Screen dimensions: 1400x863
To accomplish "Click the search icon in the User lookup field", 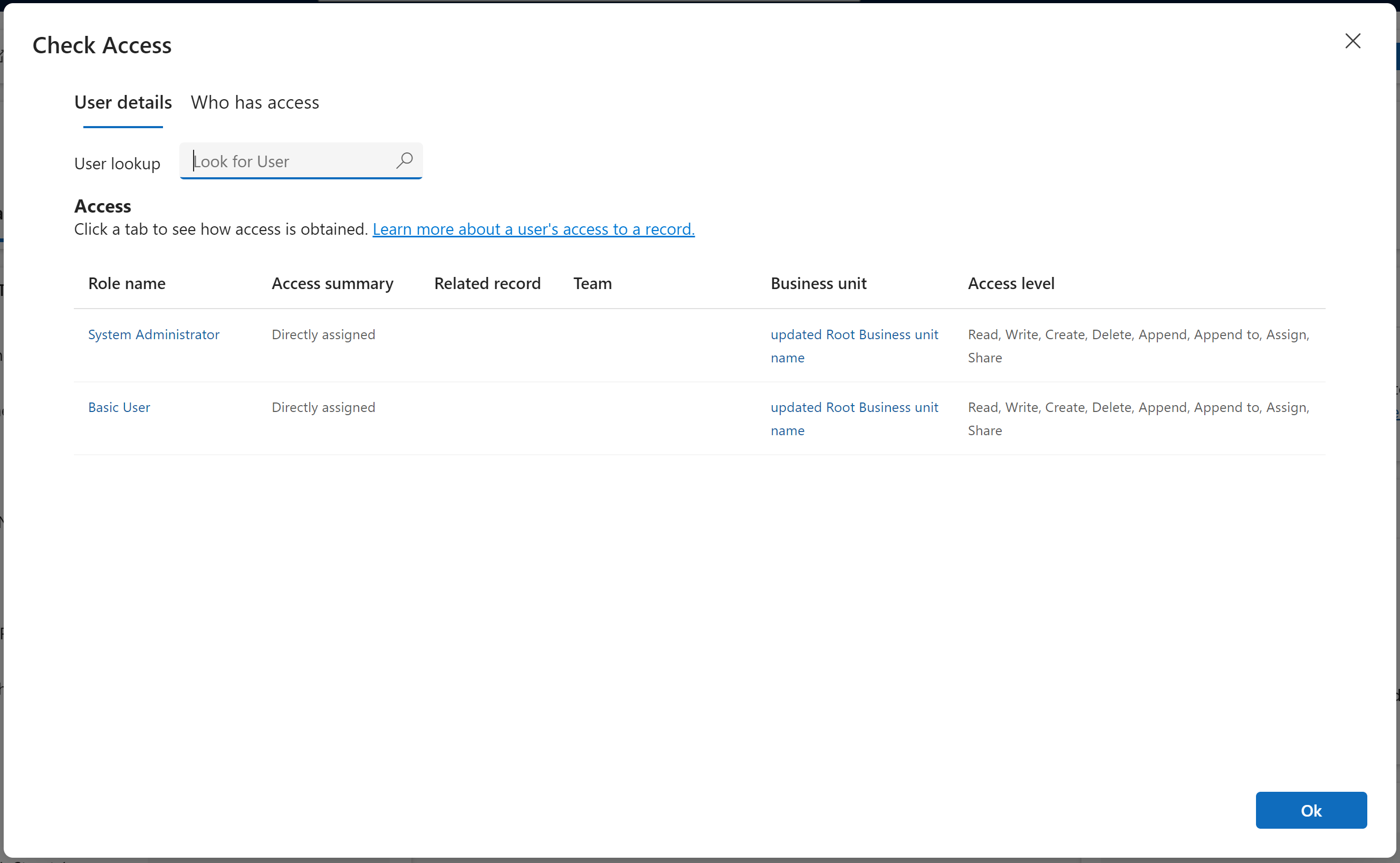I will click(405, 160).
